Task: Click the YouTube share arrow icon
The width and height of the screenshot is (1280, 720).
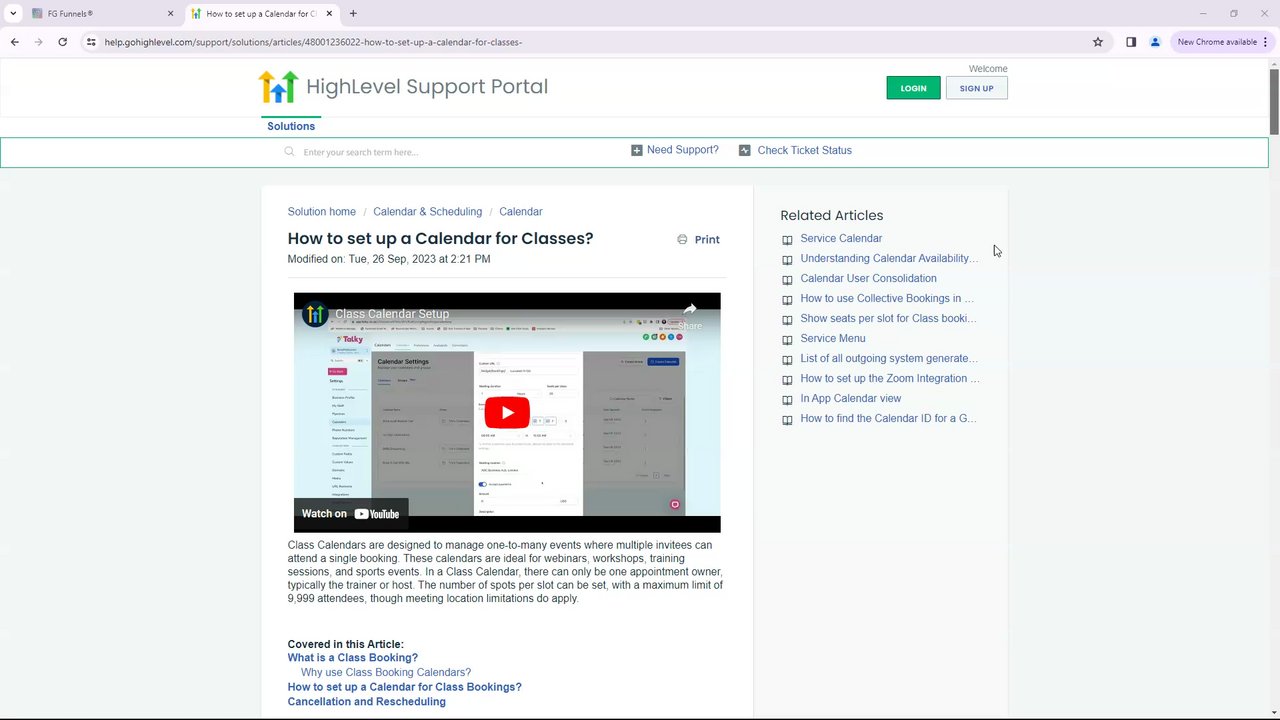Action: click(690, 310)
